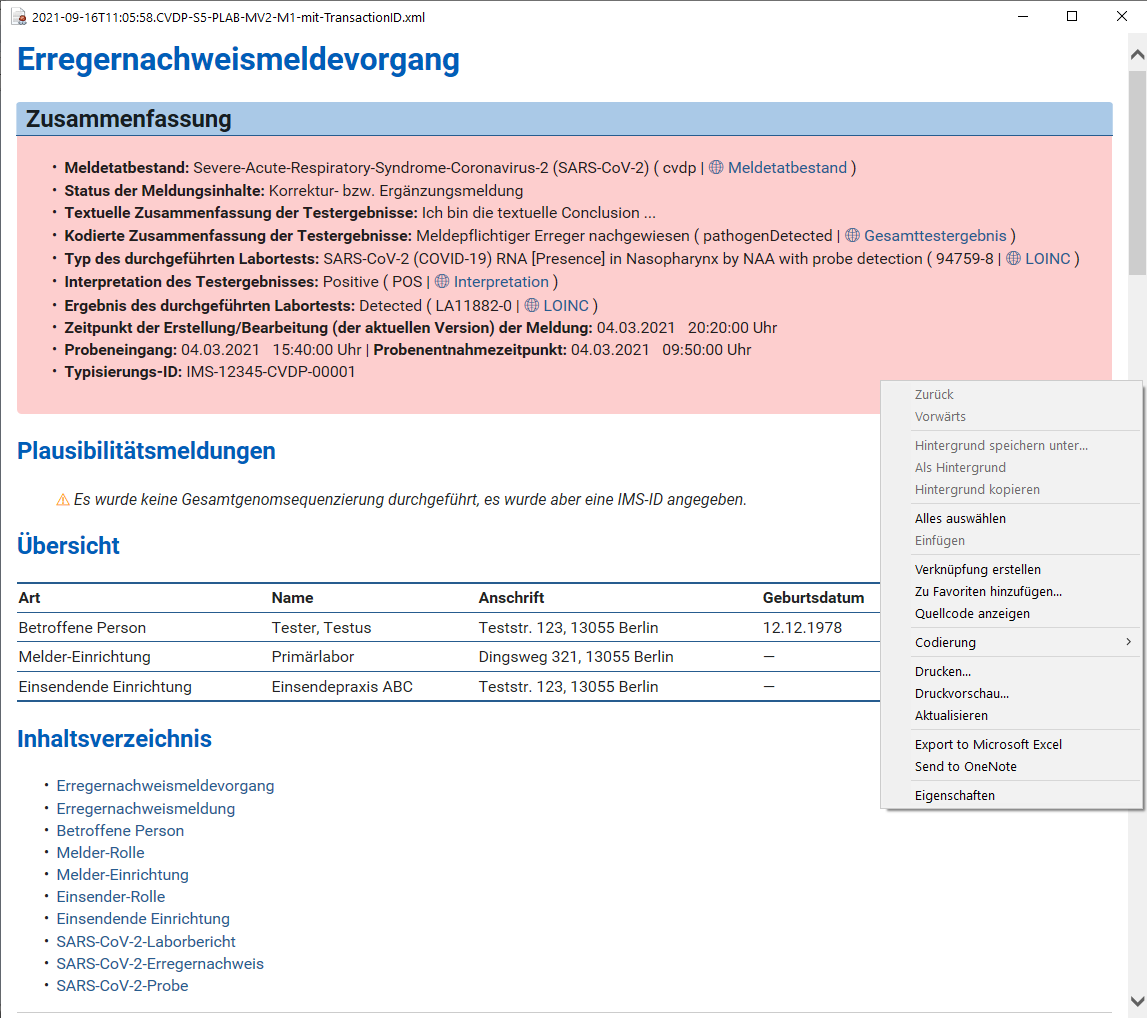Open 'Einsendende Einrichtung' contents link

point(143,918)
